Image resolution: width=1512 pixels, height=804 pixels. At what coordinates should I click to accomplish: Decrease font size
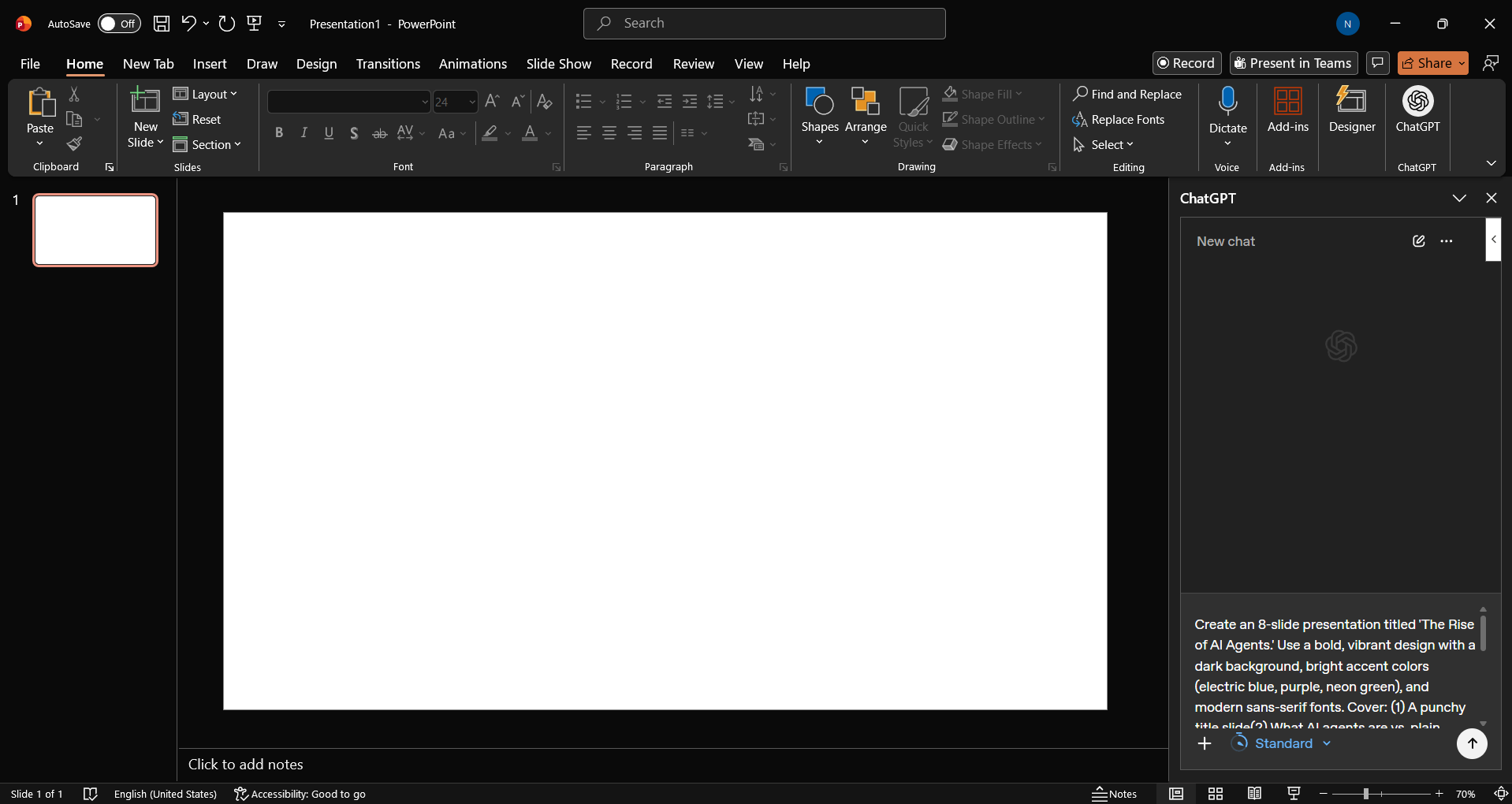(518, 102)
